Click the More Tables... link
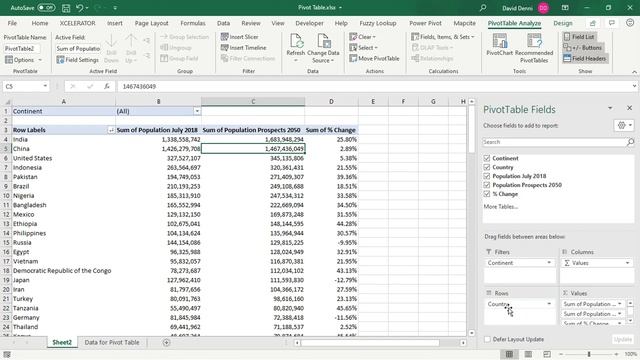 point(500,207)
